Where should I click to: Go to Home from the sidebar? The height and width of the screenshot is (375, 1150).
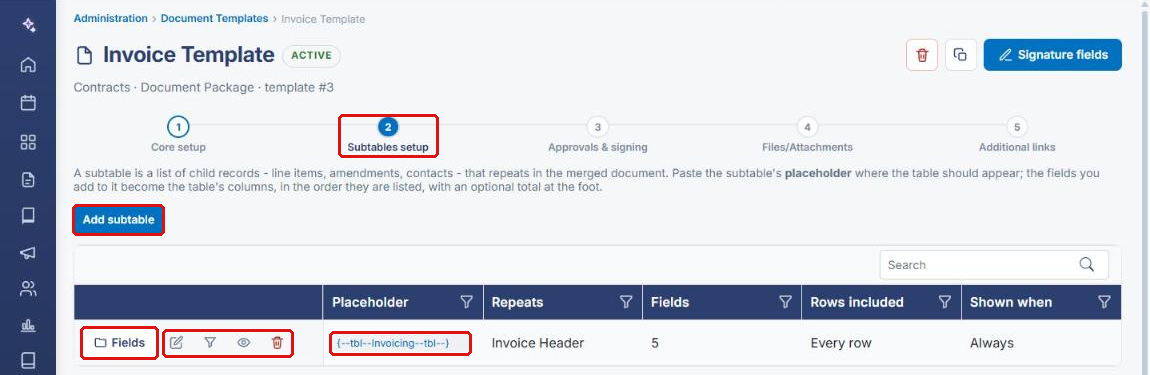coord(28,65)
